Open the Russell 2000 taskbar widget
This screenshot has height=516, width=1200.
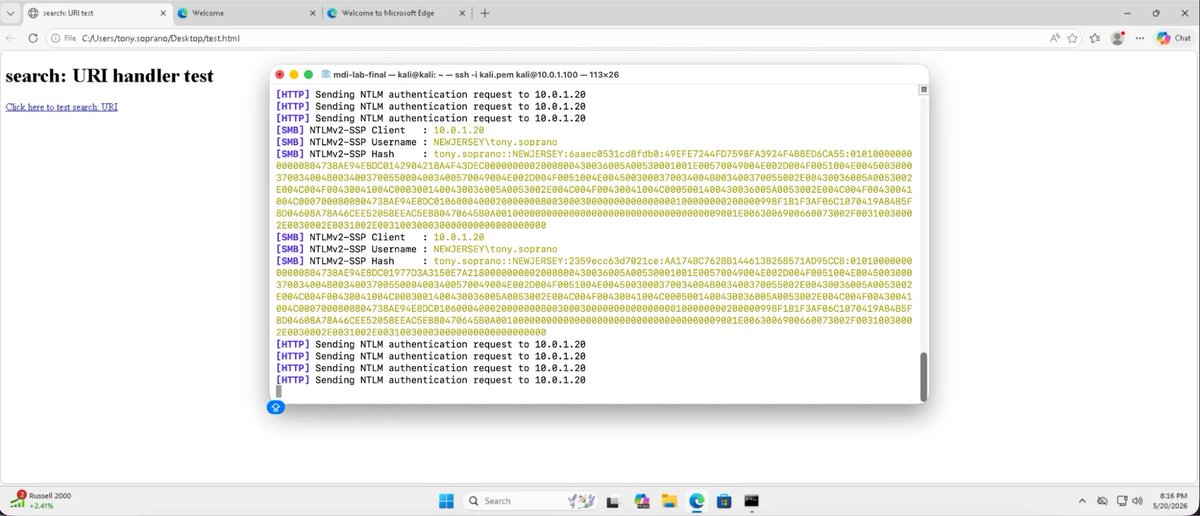coord(40,500)
